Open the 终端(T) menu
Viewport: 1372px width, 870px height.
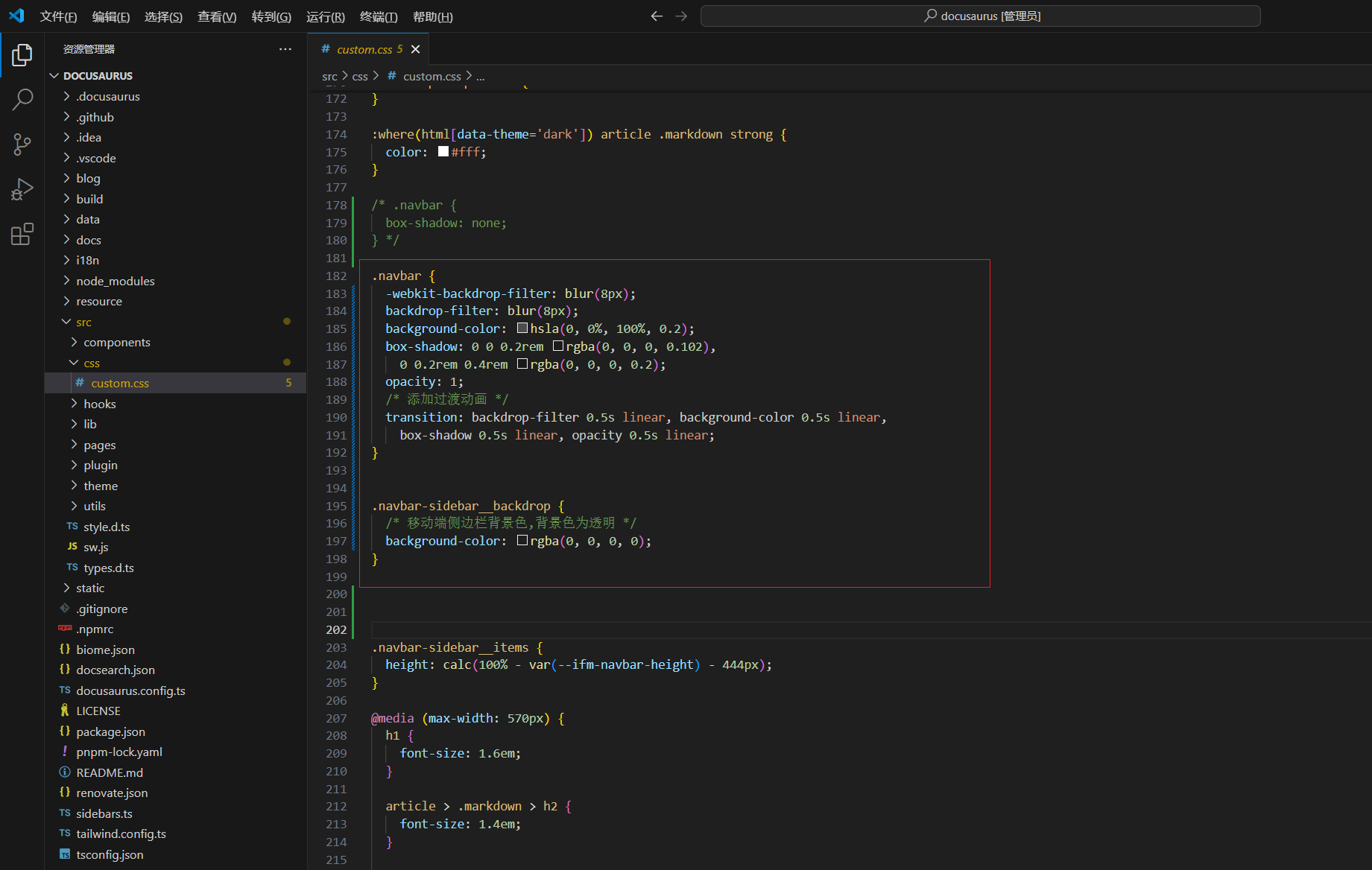(379, 16)
